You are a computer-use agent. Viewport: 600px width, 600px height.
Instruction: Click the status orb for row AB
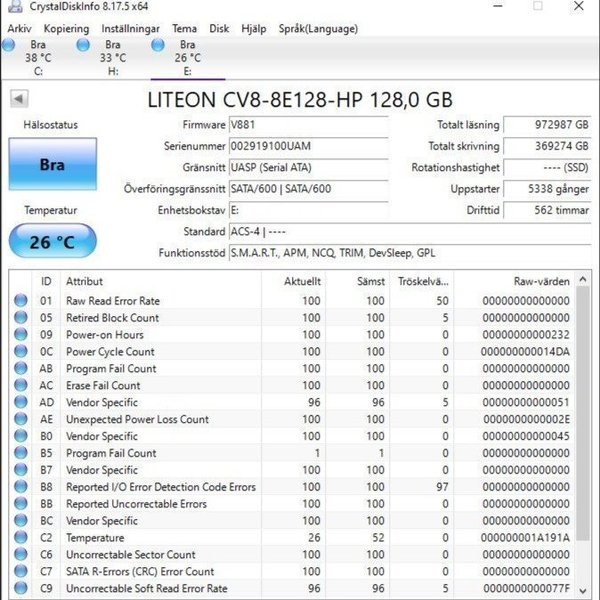coord(21,368)
